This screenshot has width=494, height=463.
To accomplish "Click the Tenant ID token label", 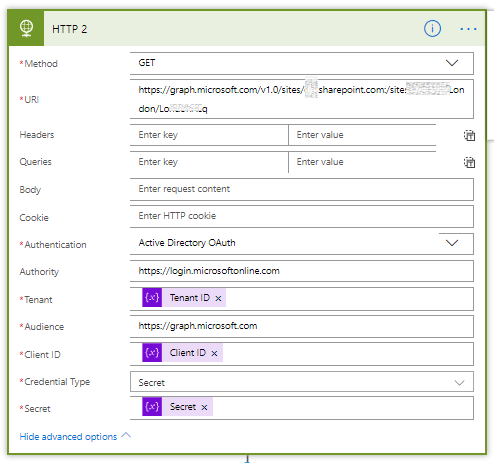I will 190,297.
